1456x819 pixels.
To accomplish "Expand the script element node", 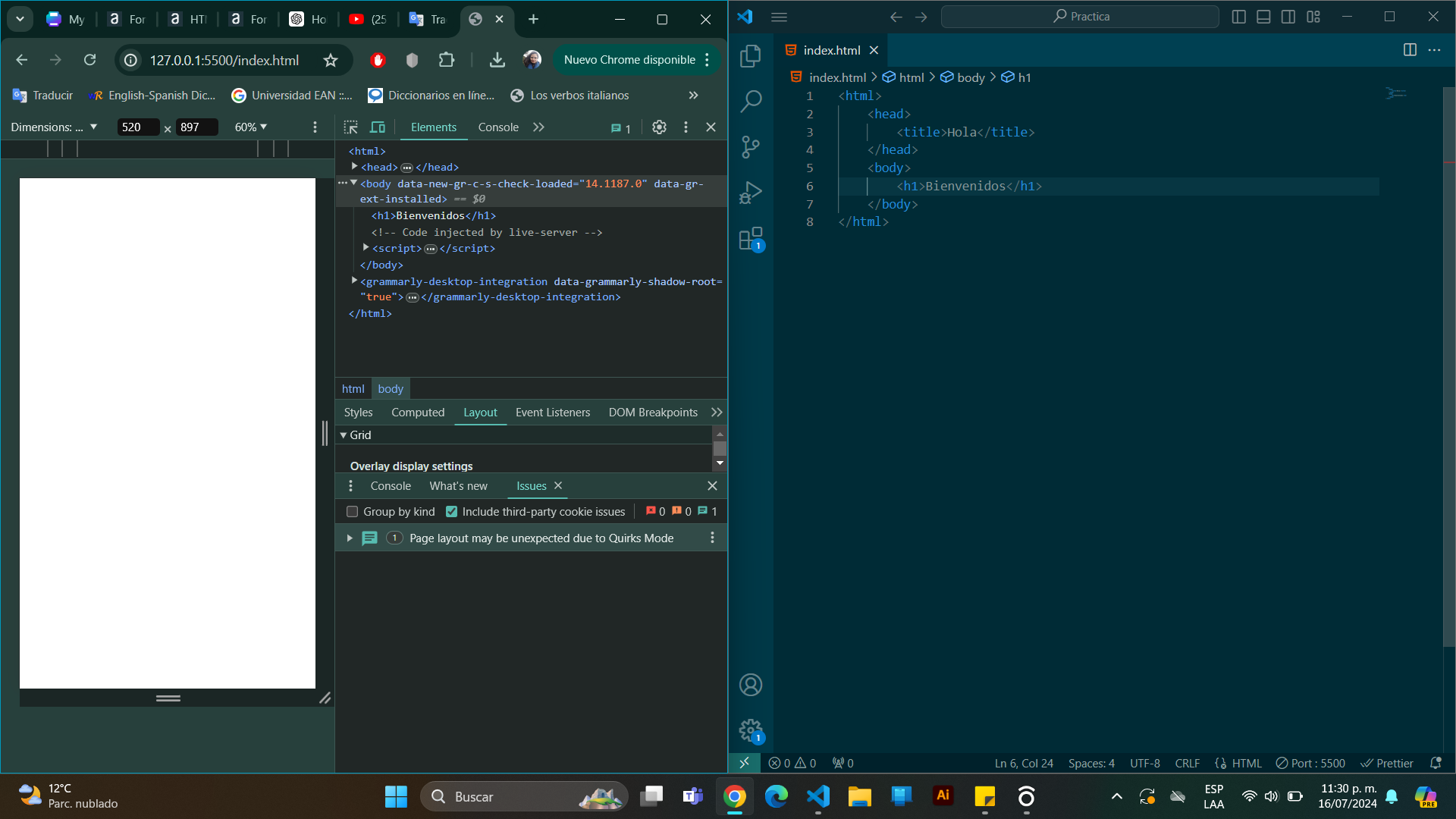I will pos(366,247).
